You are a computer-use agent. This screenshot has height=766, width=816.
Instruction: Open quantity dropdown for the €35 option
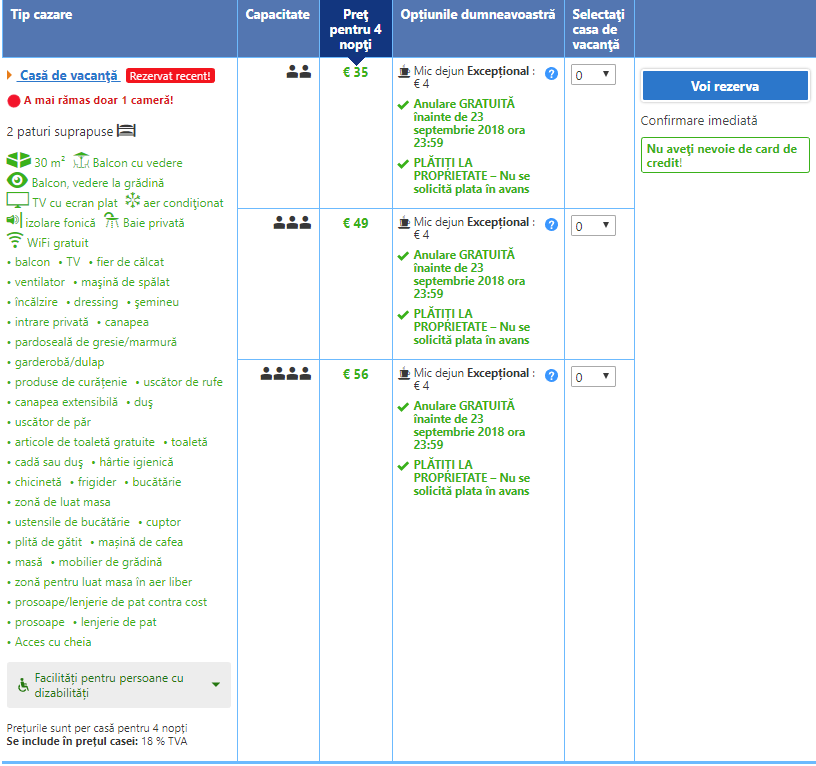click(x=592, y=75)
